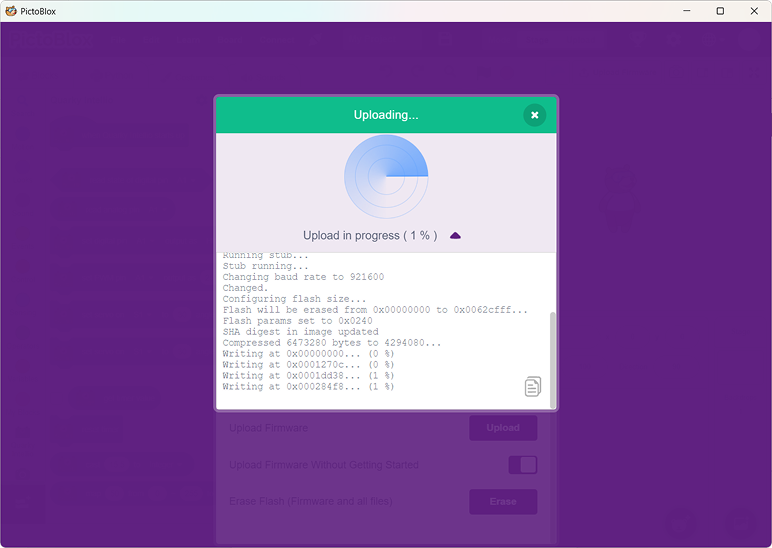
Task: Click log line 'SHA digest in image updated'
Action: pos(300,332)
